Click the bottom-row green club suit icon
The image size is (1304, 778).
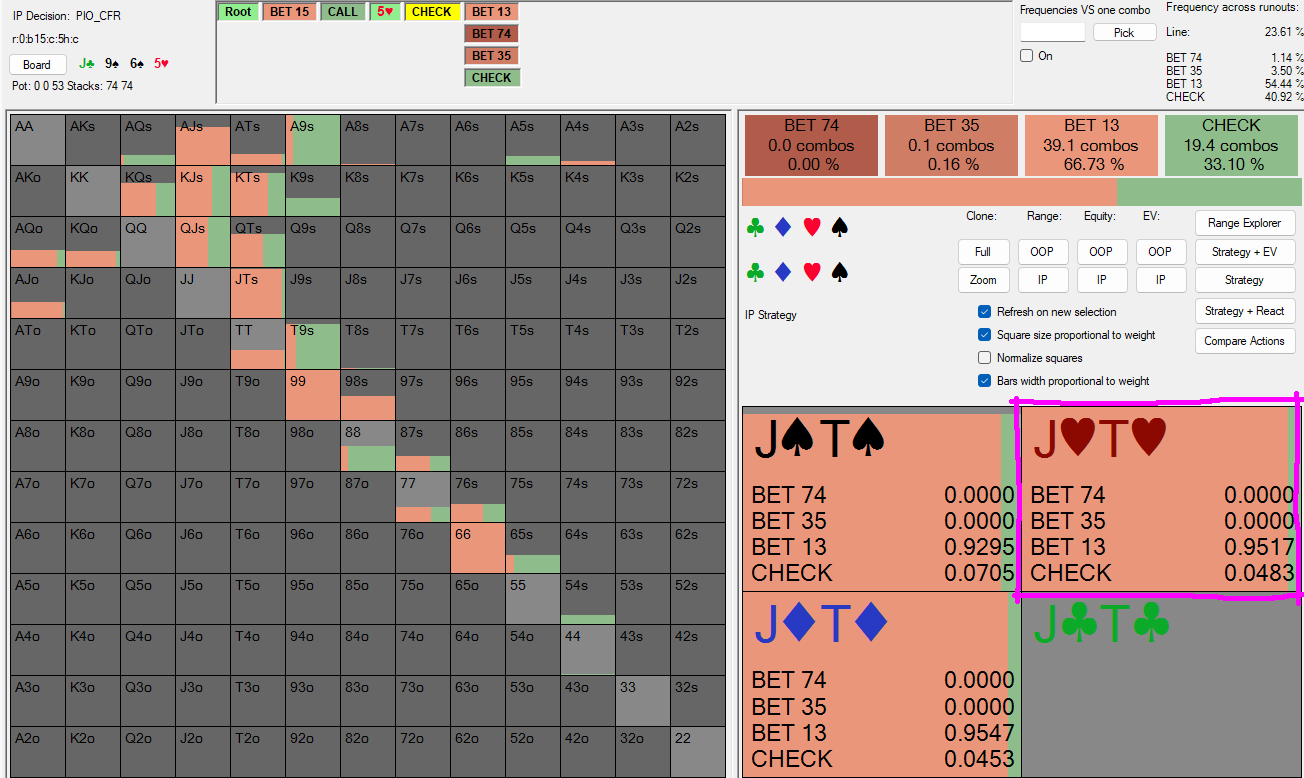pos(756,271)
